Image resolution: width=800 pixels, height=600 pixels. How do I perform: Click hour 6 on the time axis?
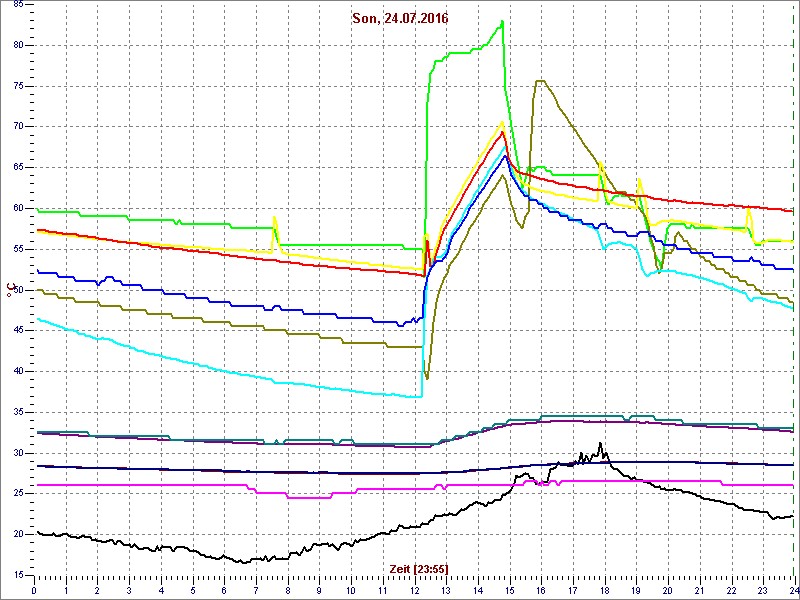(x=224, y=591)
